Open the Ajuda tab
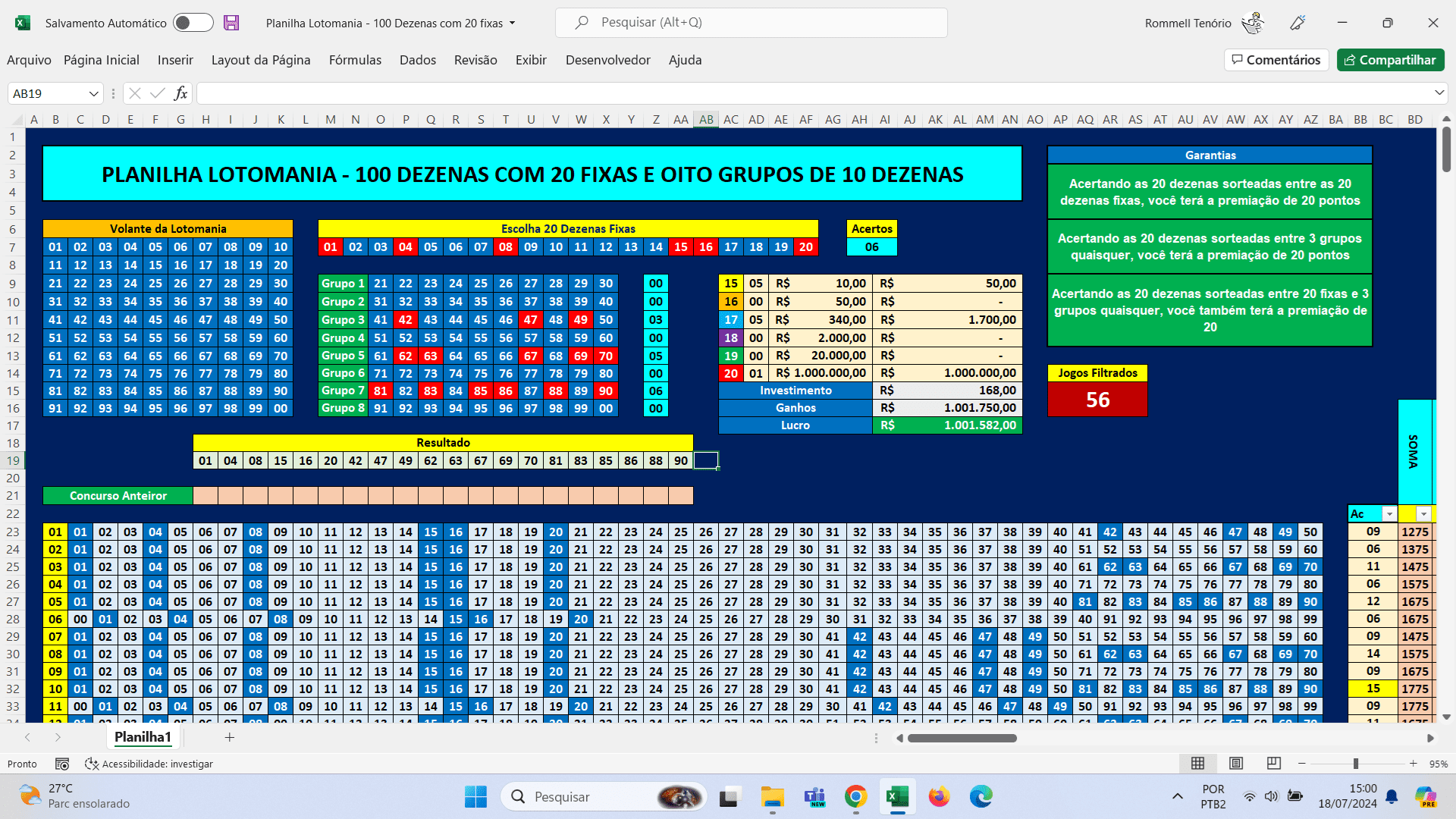This screenshot has width=1456, height=819. pyautogui.click(x=686, y=60)
